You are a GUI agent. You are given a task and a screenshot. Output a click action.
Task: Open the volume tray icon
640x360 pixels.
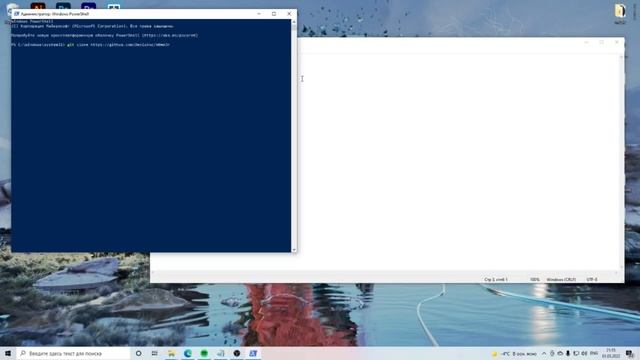(x=584, y=353)
